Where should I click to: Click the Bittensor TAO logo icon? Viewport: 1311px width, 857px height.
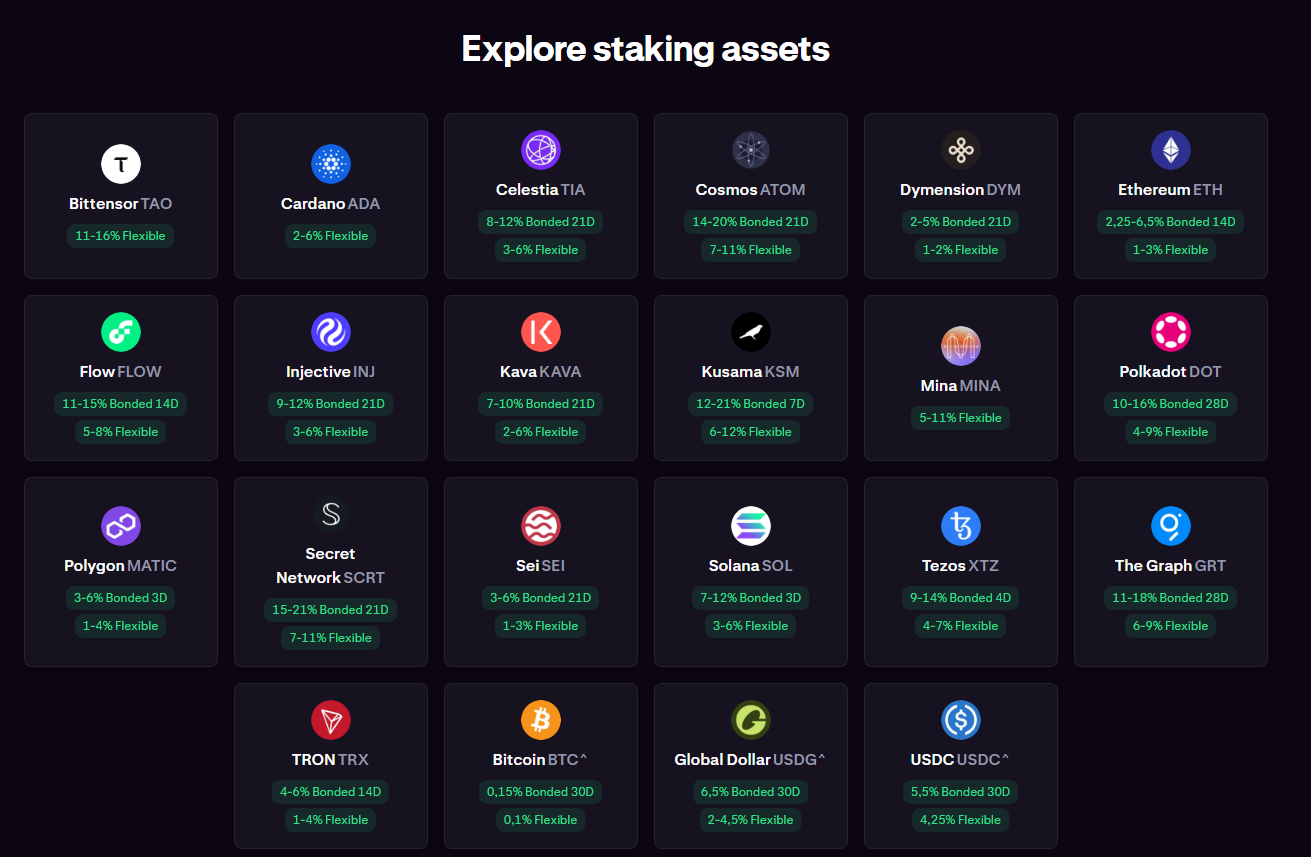coord(121,164)
